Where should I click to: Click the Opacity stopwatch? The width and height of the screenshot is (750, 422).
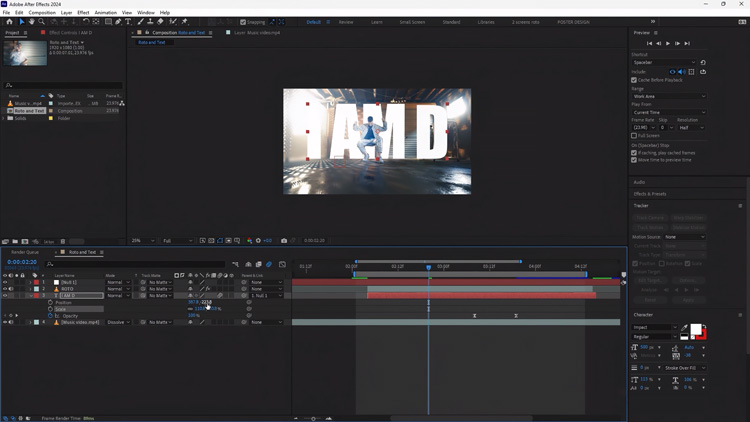pyautogui.click(x=50, y=316)
